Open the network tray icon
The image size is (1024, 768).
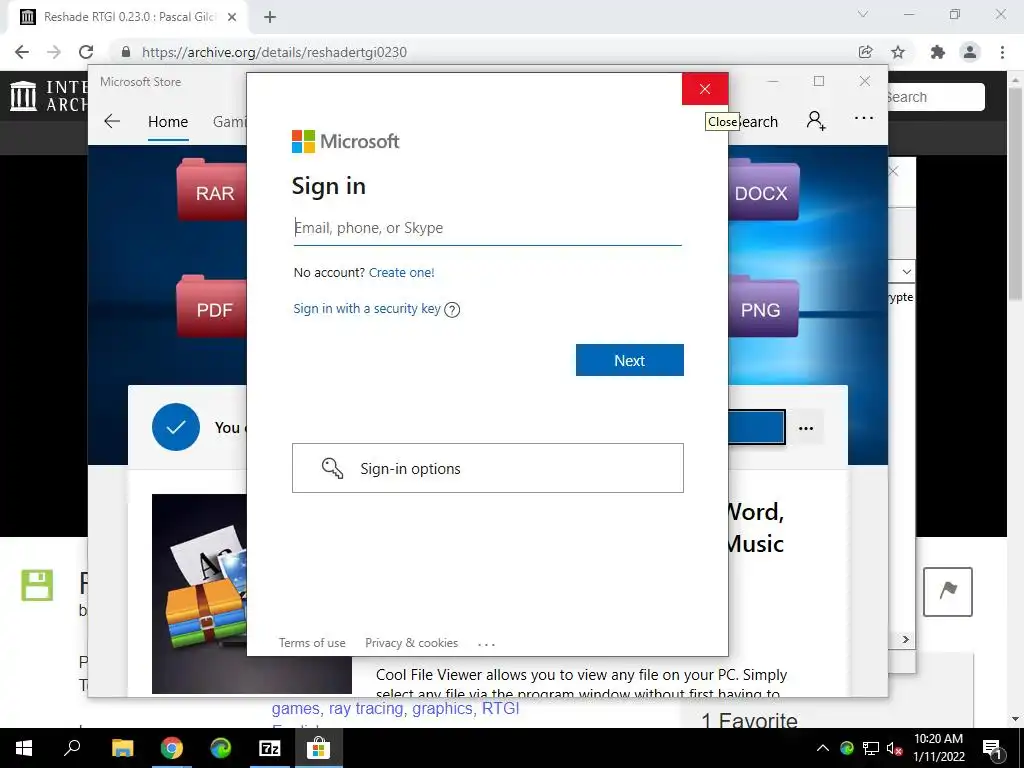[x=871, y=748]
